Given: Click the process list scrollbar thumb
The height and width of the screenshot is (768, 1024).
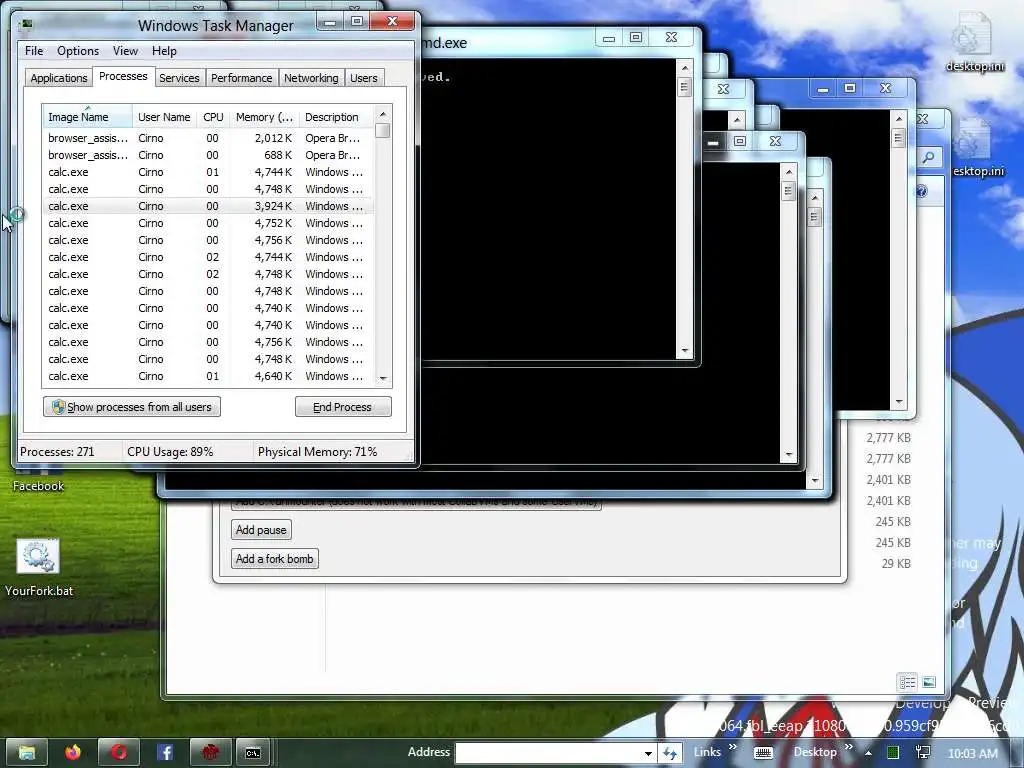Looking at the screenshot, I should [383, 131].
